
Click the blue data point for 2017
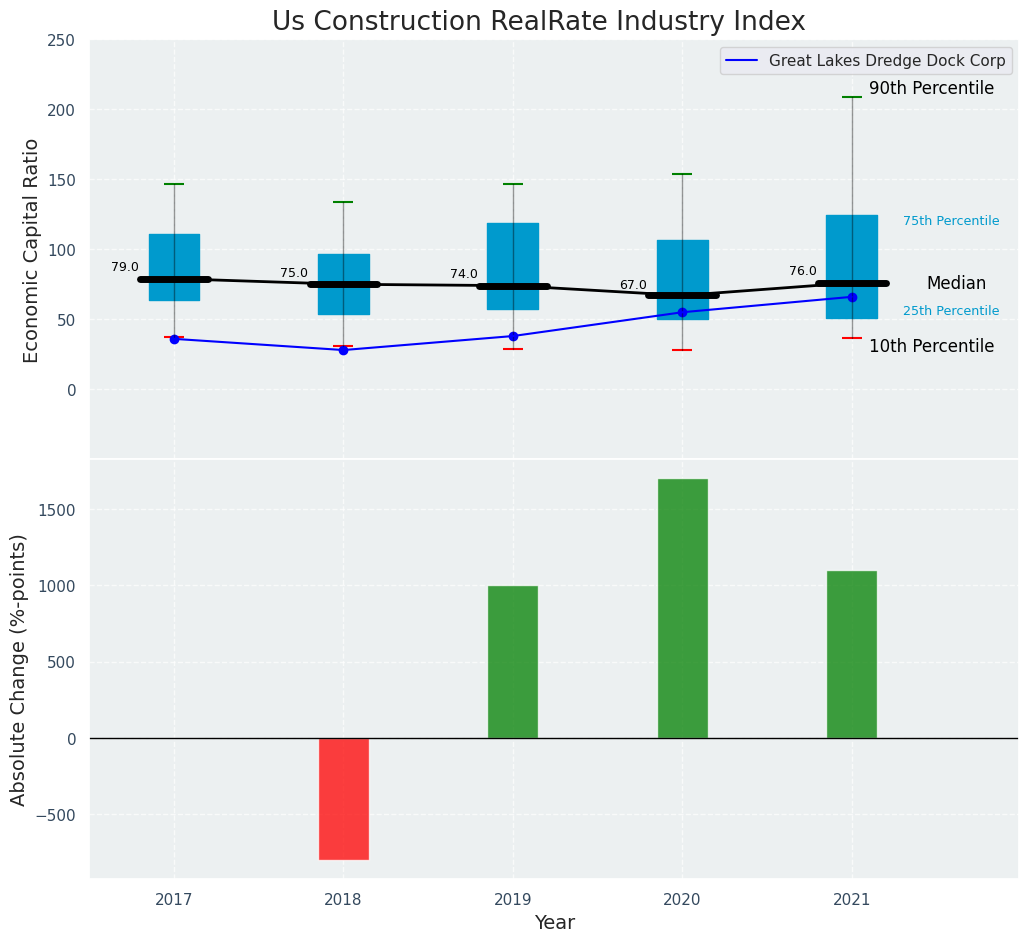pos(174,339)
